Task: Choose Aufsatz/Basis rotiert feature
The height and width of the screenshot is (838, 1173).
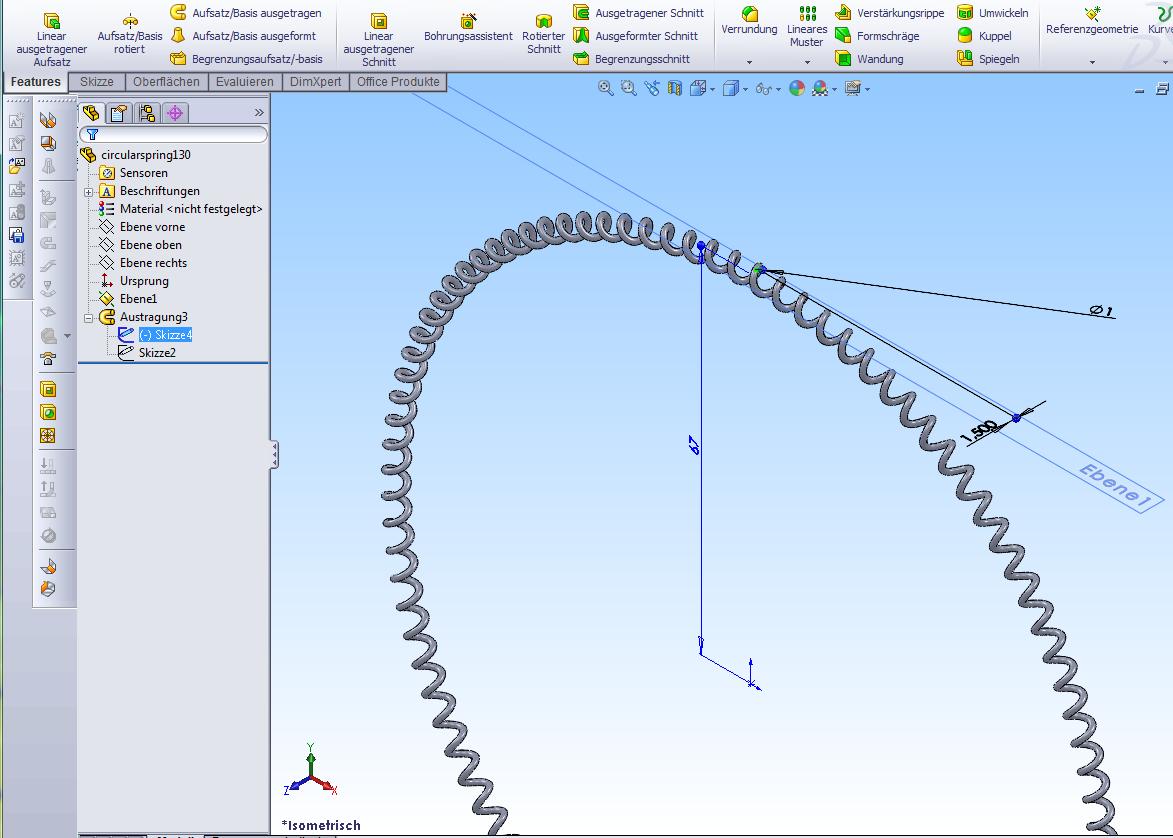Action: click(x=129, y=34)
